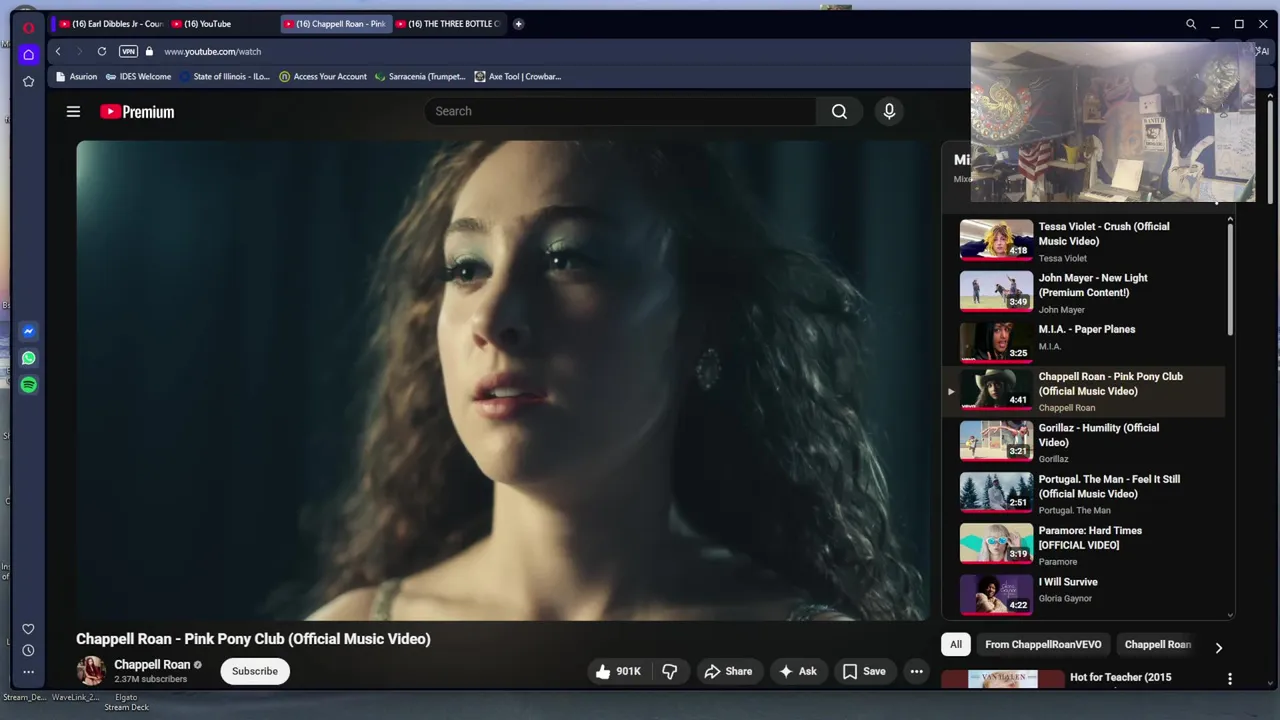Click Opera menu logo top-left
This screenshot has height=720, width=1280.
click(29, 26)
